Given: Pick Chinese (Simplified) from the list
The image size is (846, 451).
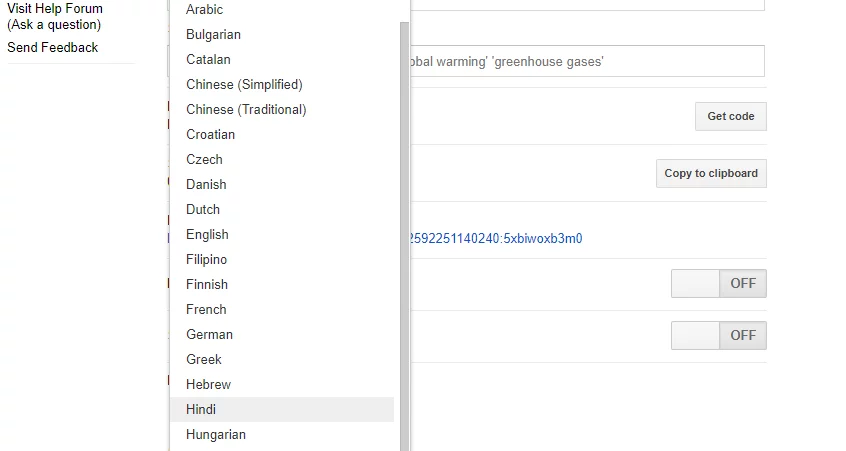Looking at the screenshot, I should point(244,85).
